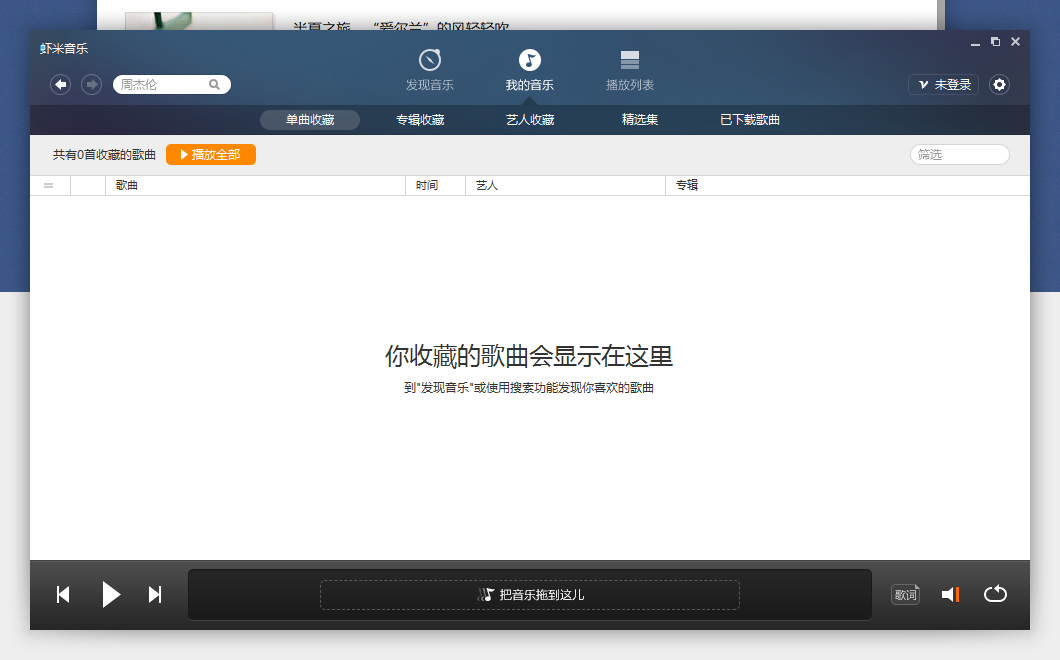The height and width of the screenshot is (660, 1060).
Task: Go forward with the right arrow button
Action: click(91, 85)
